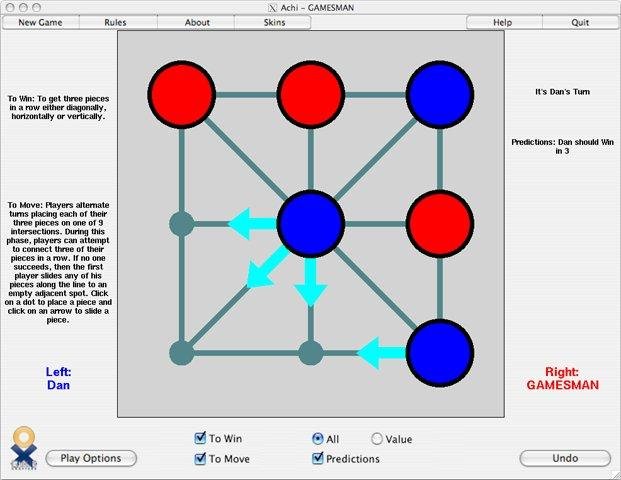Click the Undo button
Viewport: 621px width, 480px height.
(565, 458)
